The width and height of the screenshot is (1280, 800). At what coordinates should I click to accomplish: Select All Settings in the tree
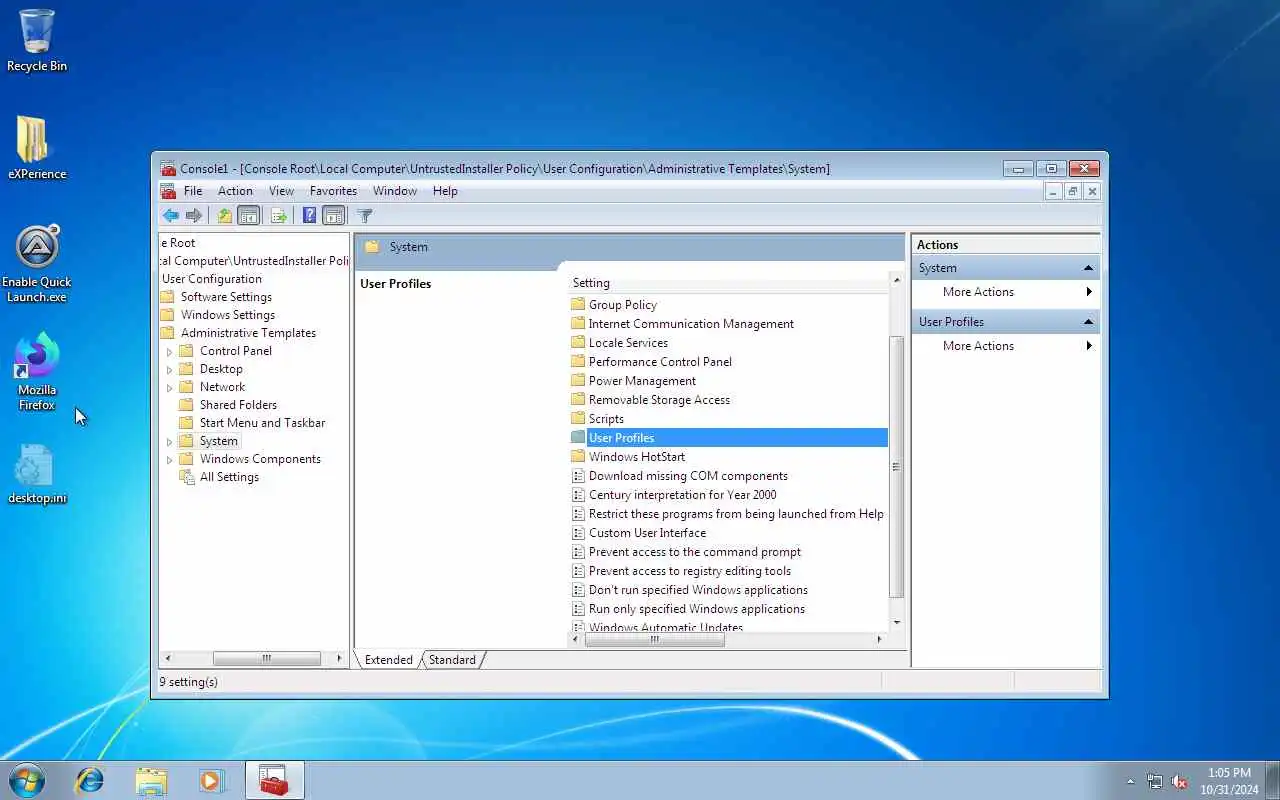[x=229, y=477]
